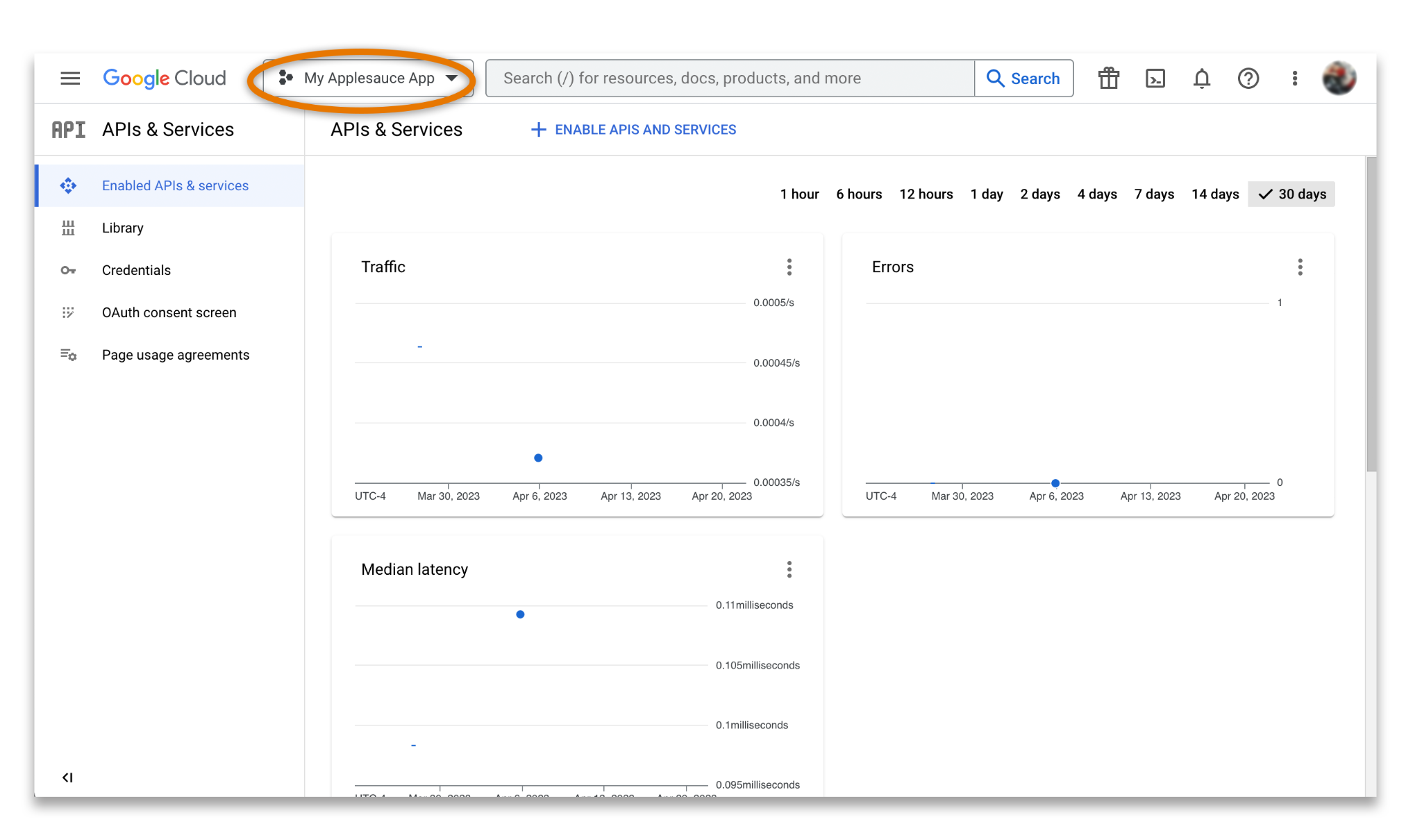This screenshot has height=840, width=1422.
Task: Select the 1 hour time range
Action: pyautogui.click(x=799, y=194)
